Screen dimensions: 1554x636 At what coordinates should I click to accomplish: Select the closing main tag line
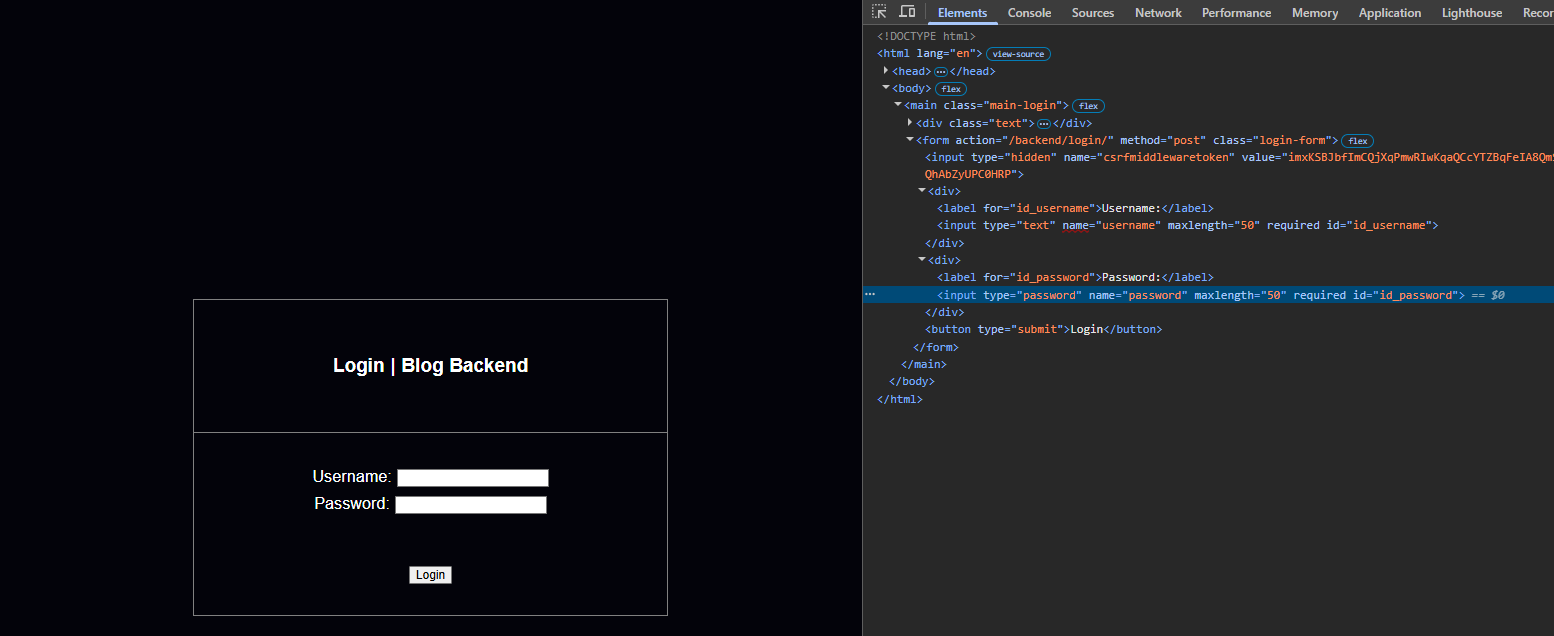click(924, 364)
